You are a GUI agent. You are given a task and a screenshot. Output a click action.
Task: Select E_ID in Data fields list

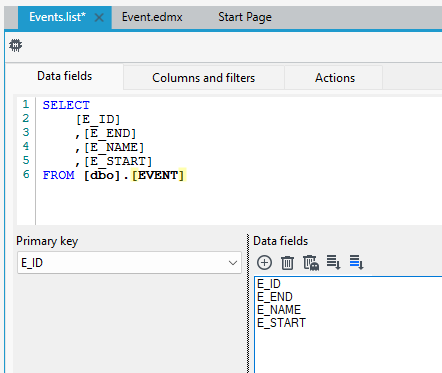point(269,284)
